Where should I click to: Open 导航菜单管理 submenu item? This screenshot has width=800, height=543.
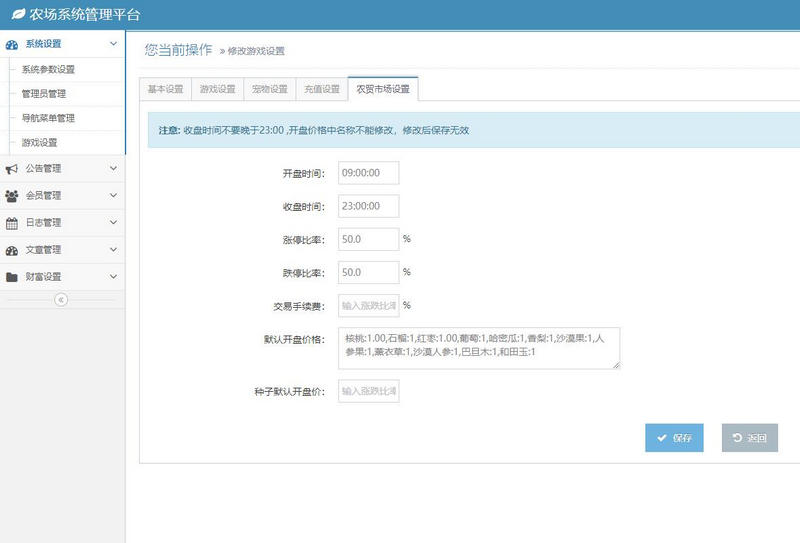click(63, 118)
